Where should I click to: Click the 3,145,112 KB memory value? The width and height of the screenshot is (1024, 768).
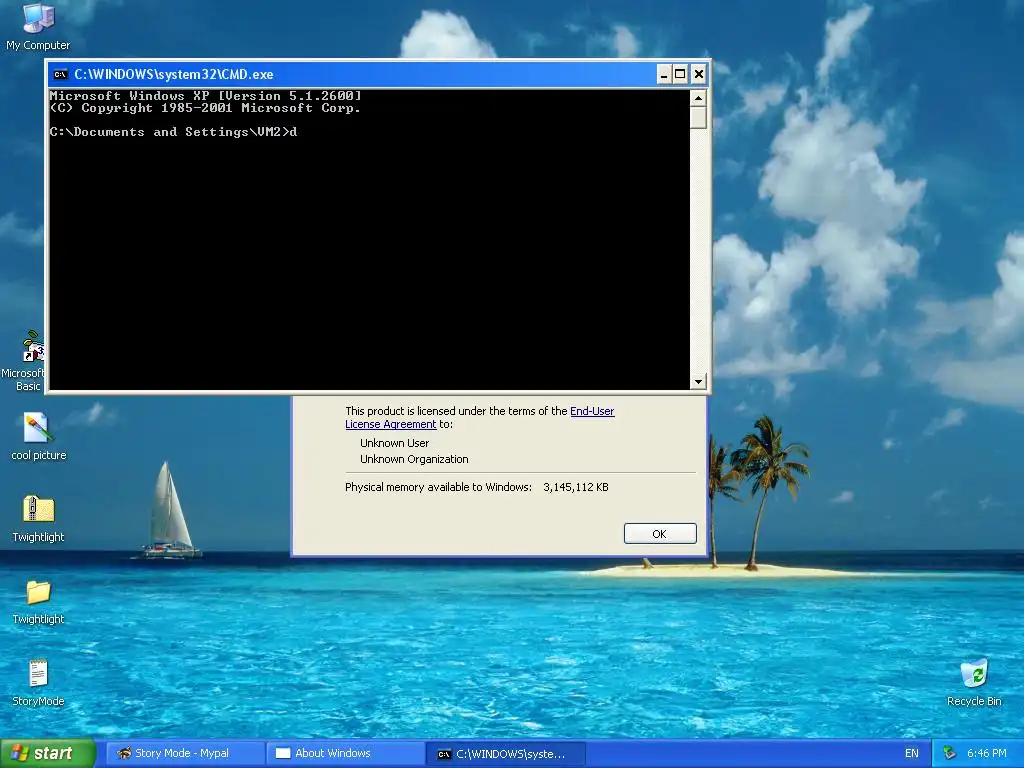click(576, 487)
